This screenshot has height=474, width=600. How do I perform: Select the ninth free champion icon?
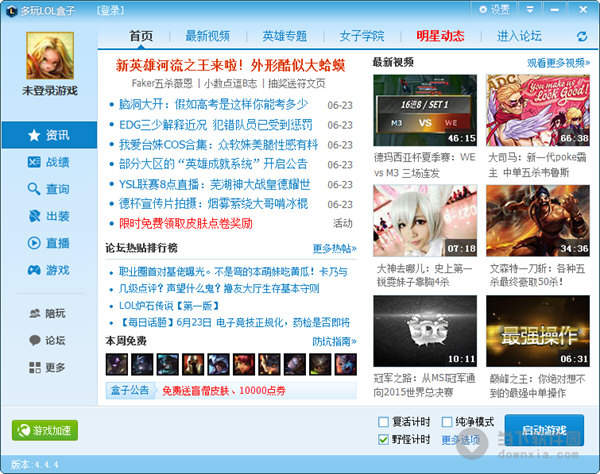click(x=320, y=364)
